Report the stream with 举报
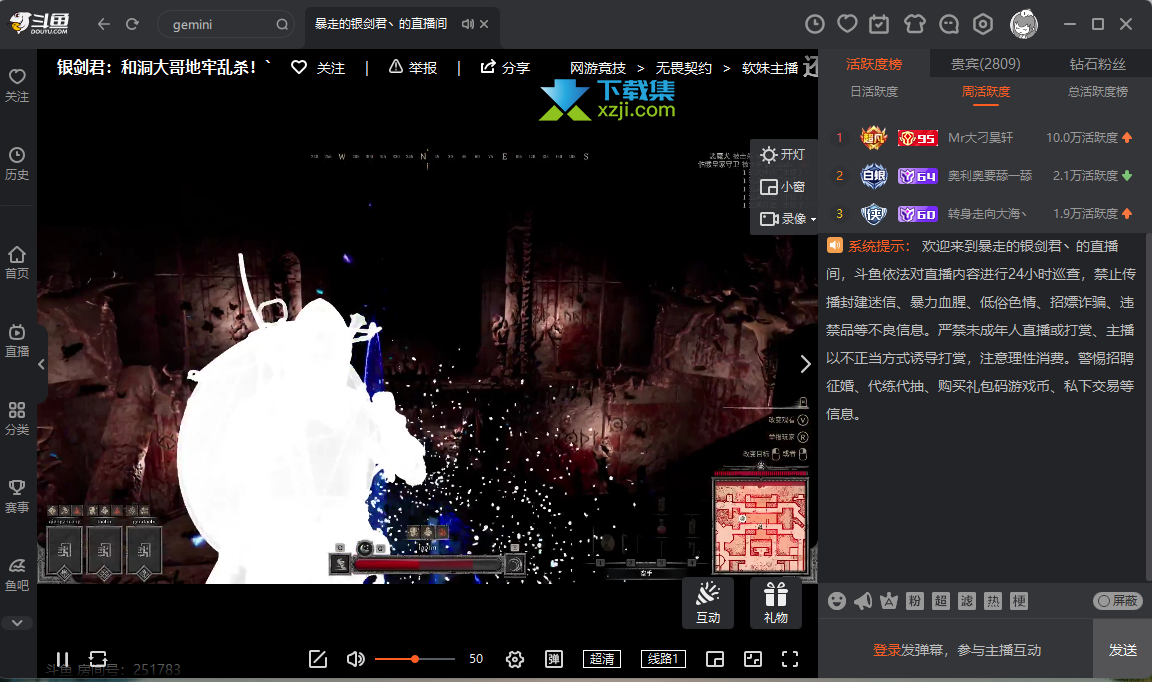Screen dimensions: 1152x682 point(413,68)
